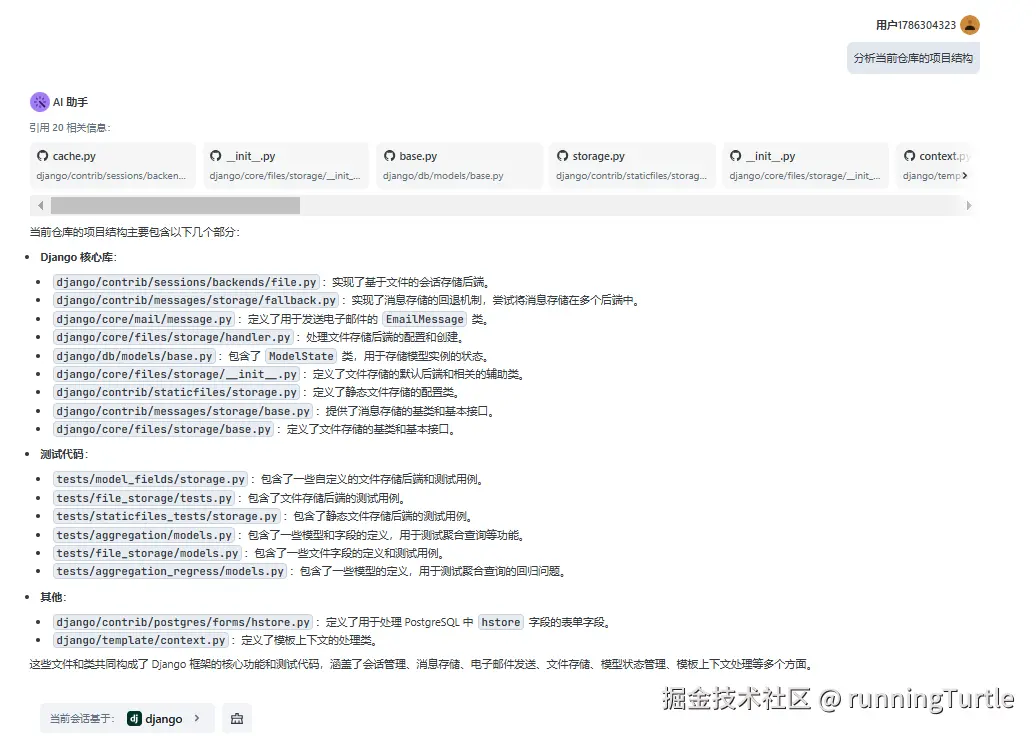Click the horizontal scrollbar thumb
The image size is (1036, 736).
[175, 205]
